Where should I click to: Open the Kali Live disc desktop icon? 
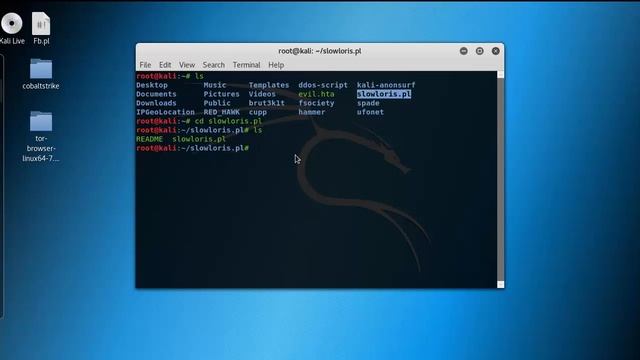(11, 23)
